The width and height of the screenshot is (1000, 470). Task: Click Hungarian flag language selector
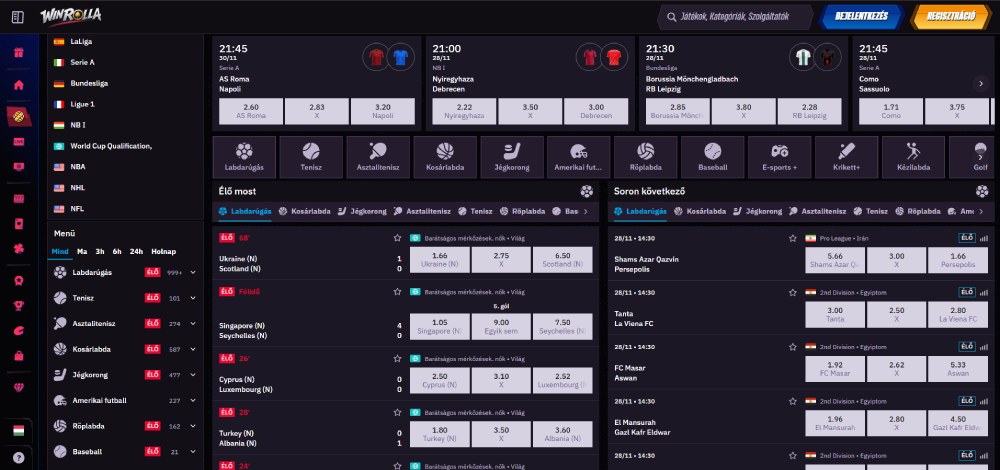tap(18, 430)
